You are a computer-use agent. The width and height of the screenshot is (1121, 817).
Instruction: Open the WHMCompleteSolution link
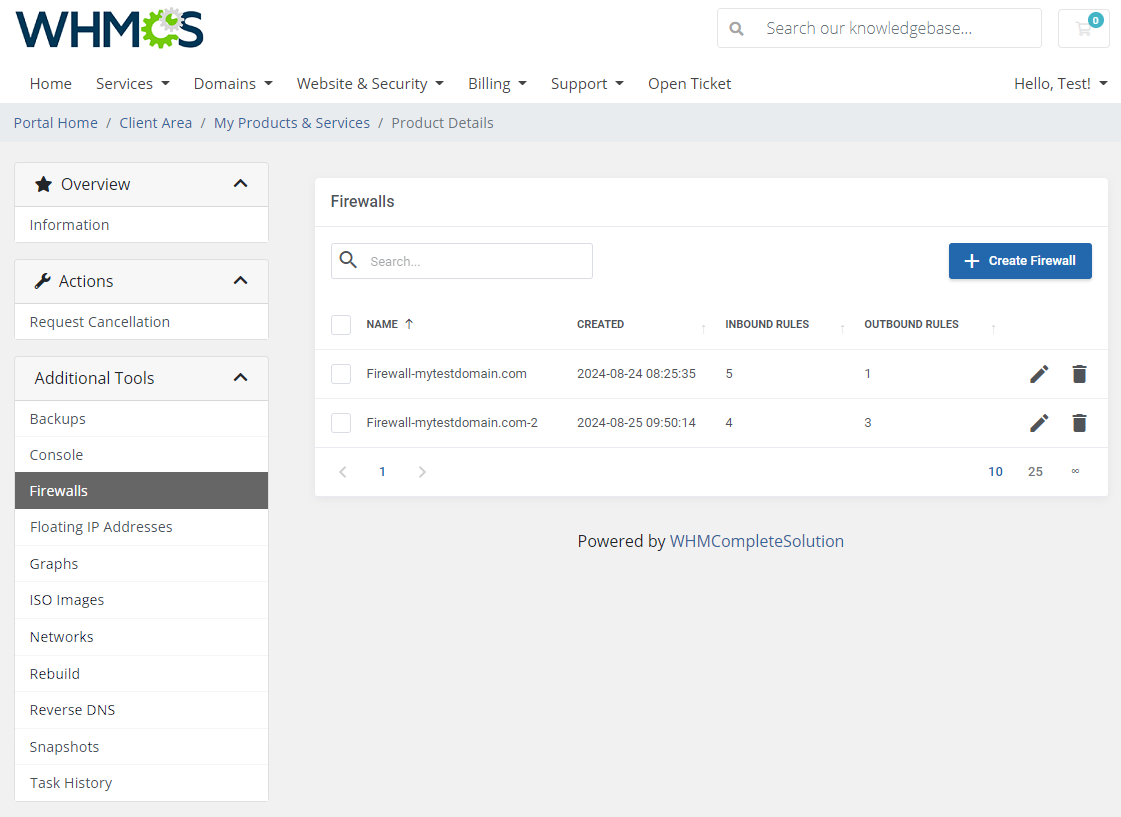(x=757, y=540)
